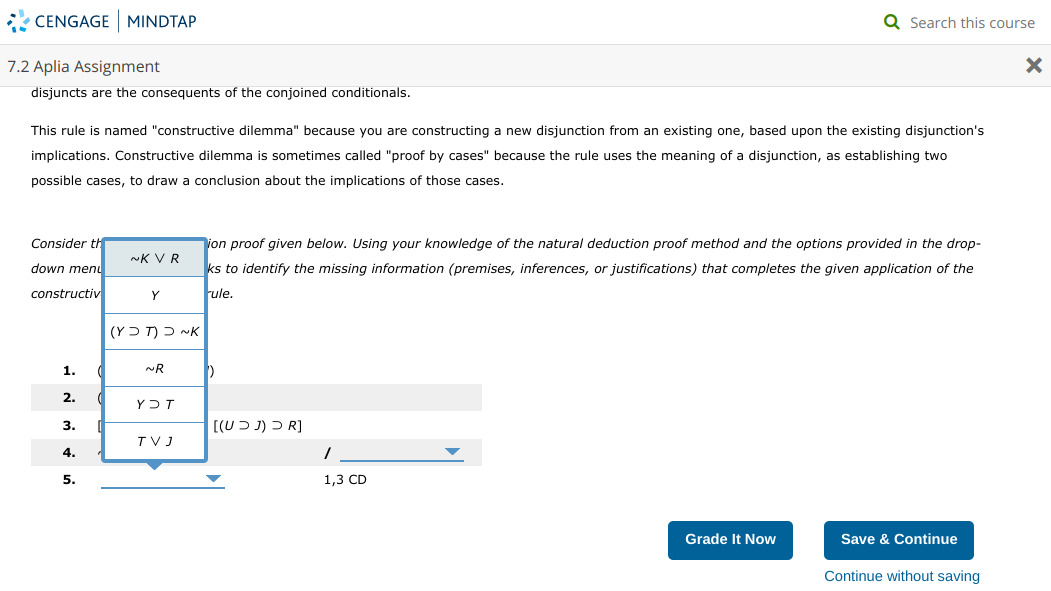The image size is (1051, 591).
Task: Click the dropdown arrow on line 5 blank
Action: coord(213,478)
